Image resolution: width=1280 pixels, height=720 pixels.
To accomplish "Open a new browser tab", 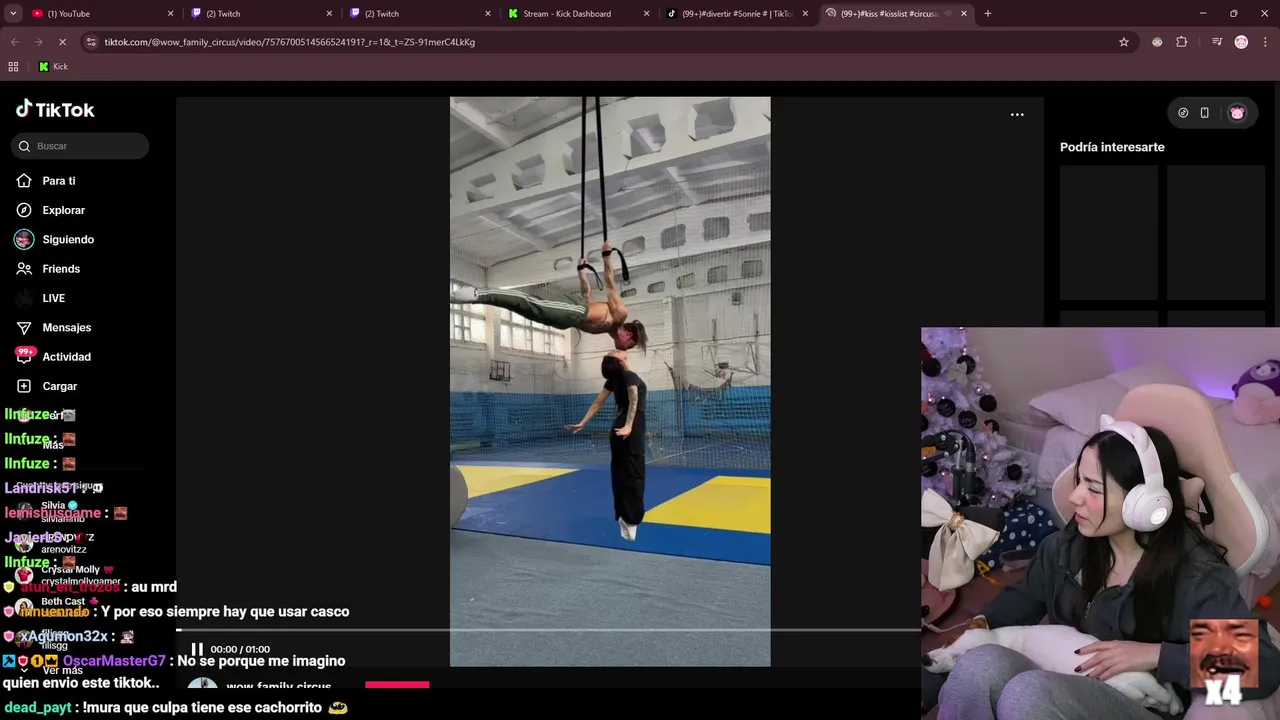I will [988, 13].
